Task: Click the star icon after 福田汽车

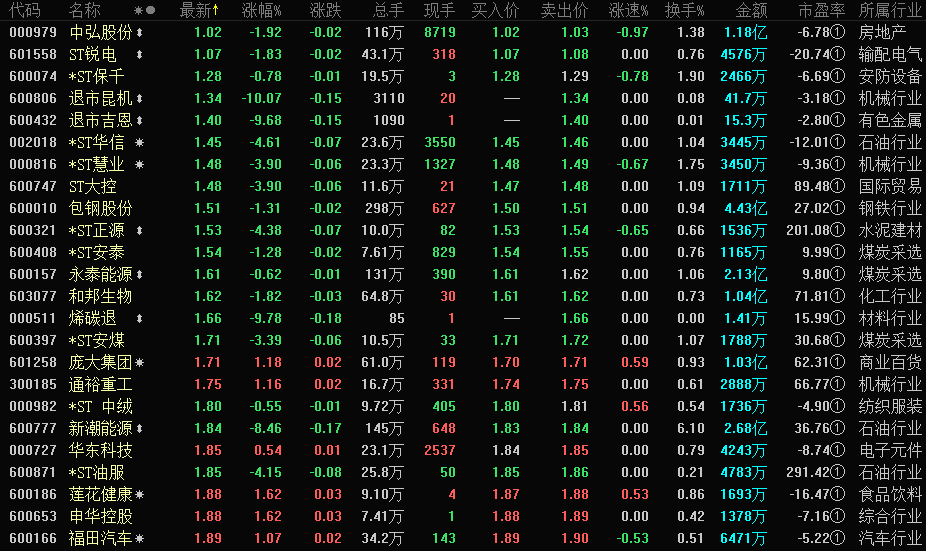Action: (x=139, y=539)
